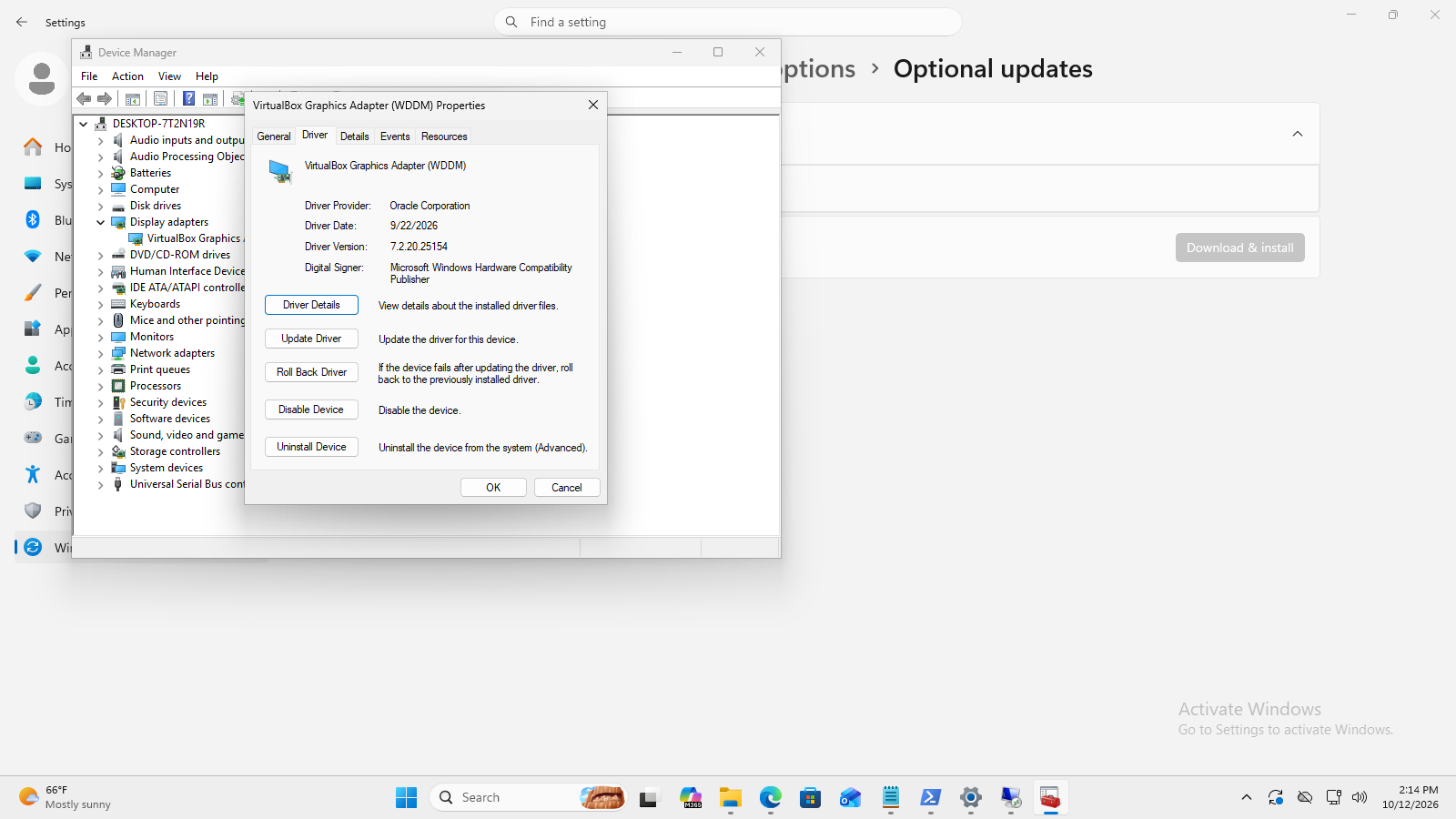Image resolution: width=1456 pixels, height=819 pixels.
Task: Click the Disable Device button
Action: [311, 409]
